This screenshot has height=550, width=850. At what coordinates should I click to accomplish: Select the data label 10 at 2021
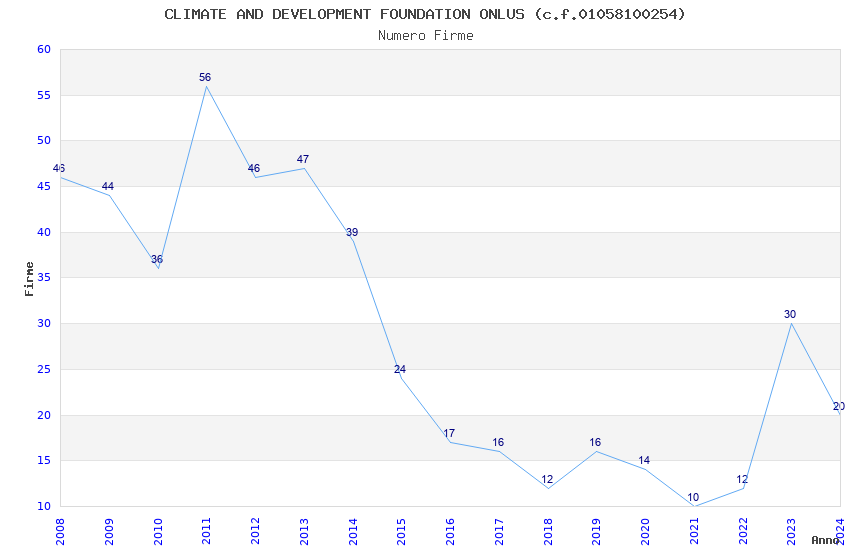(x=693, y=497)
